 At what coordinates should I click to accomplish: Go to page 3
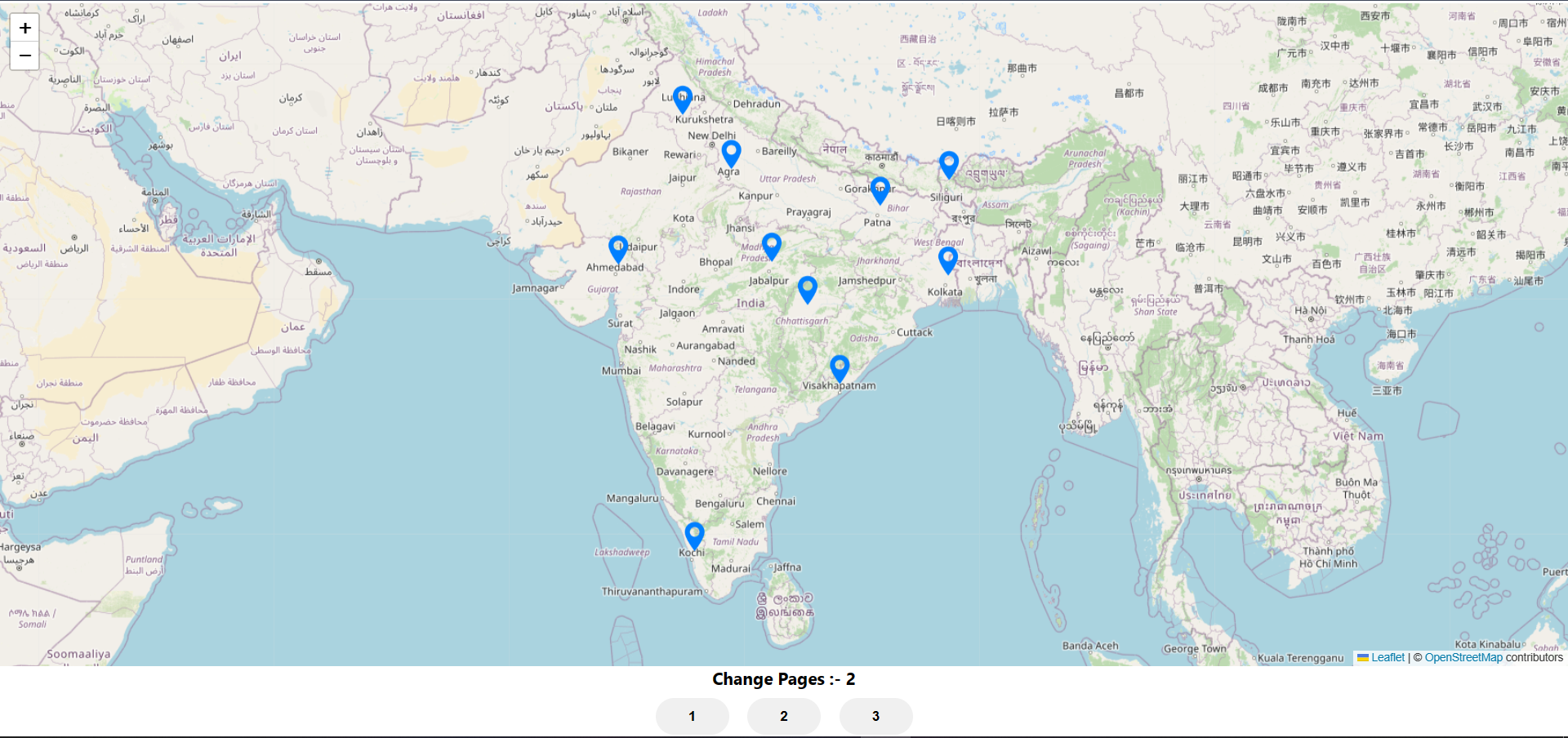875,716
